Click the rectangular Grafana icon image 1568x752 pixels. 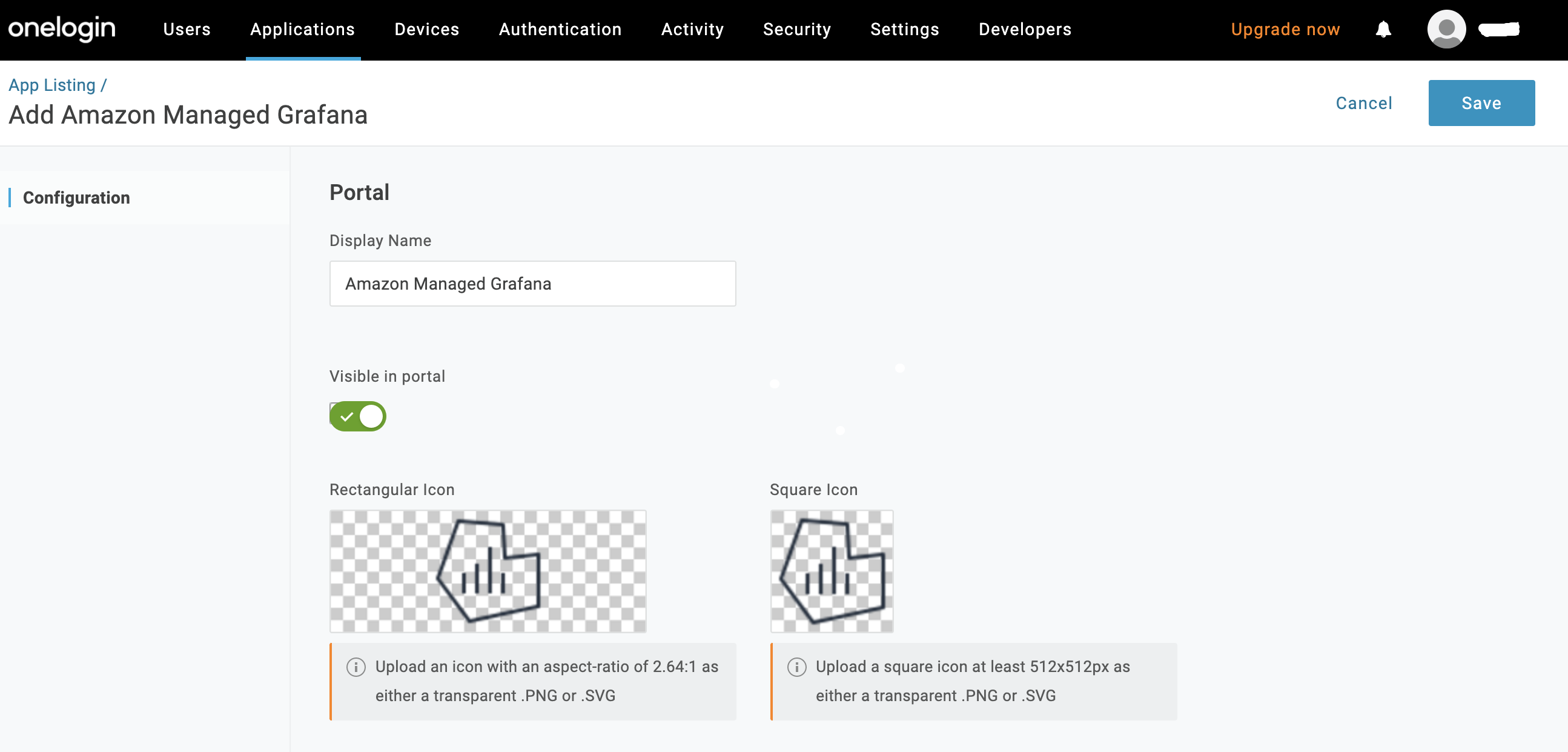click(x=488, y=571)
